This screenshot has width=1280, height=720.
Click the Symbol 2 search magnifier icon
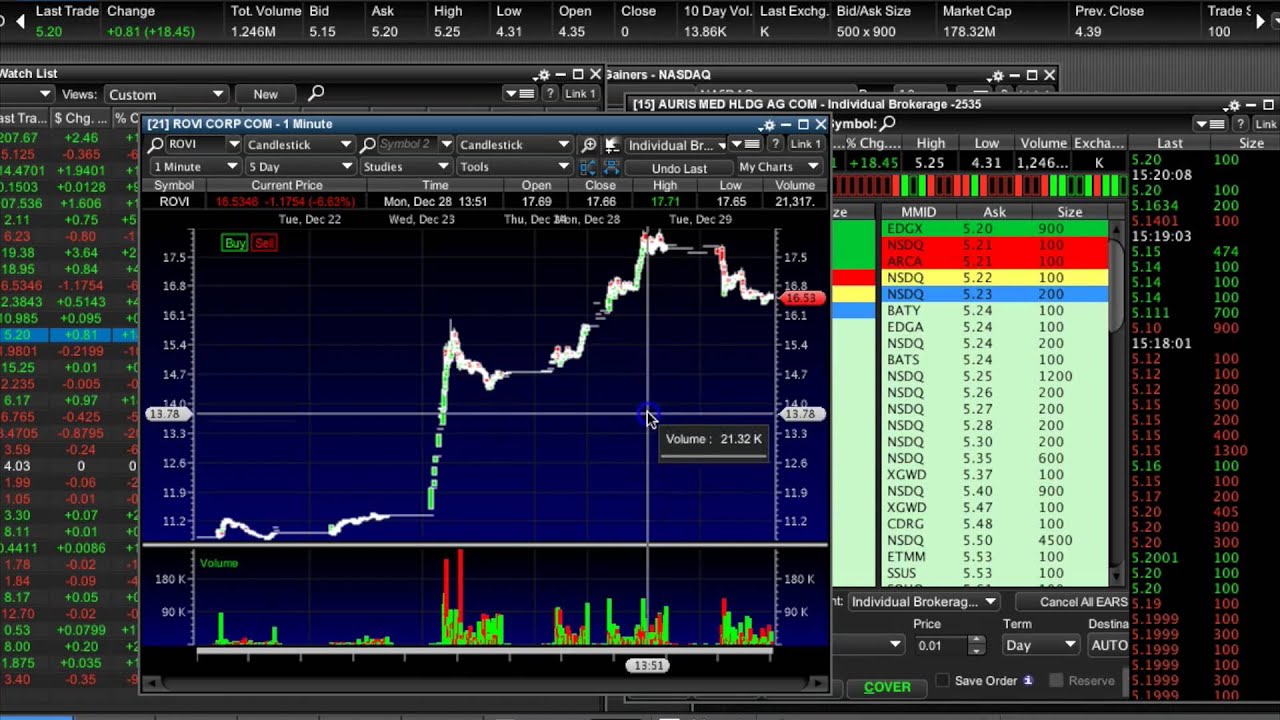coord(369,145)
